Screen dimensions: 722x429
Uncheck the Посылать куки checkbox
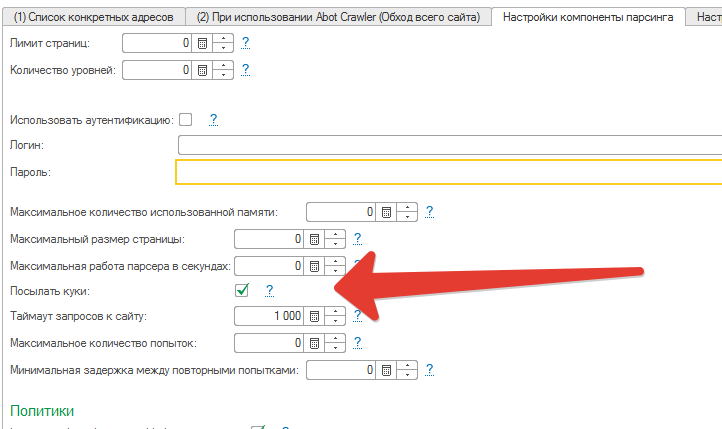point(241,290)
